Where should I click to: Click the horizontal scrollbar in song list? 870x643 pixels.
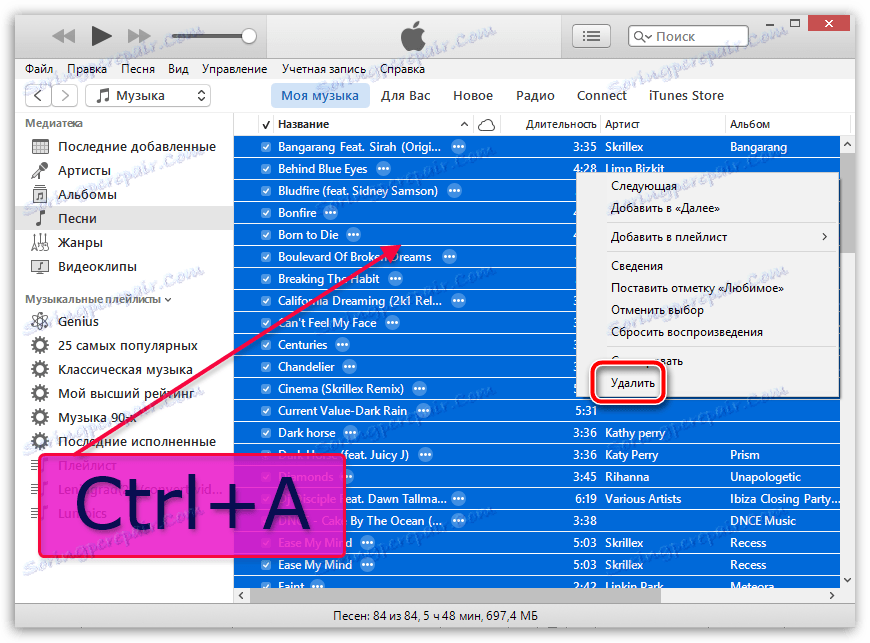(x=455, y=595)
